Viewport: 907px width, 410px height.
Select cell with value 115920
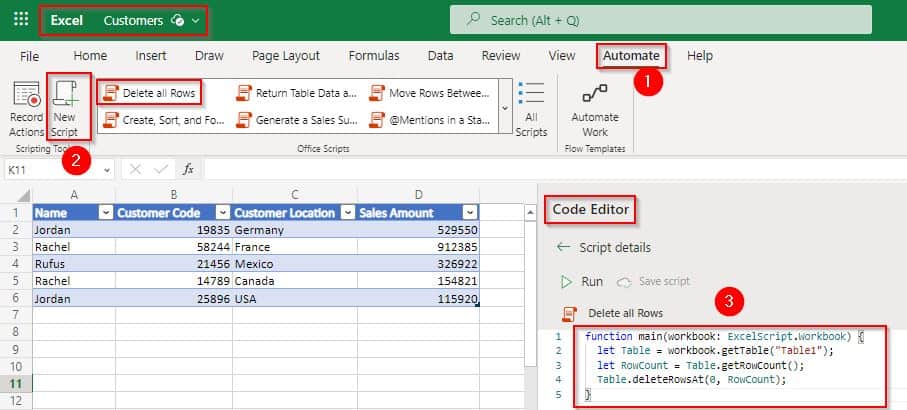pyautogui.click(x=418, y=299)
